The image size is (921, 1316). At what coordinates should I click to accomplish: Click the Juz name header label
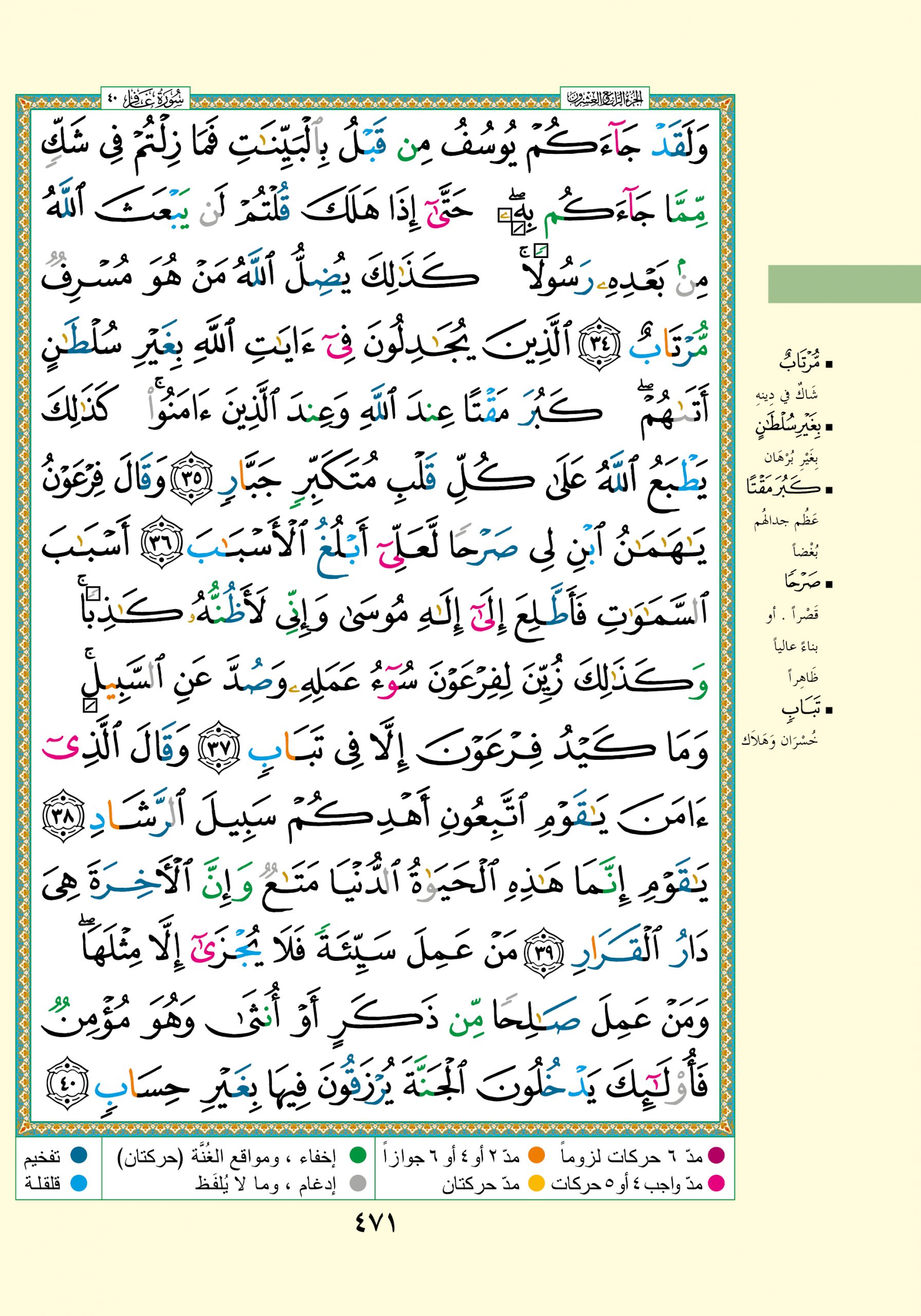pyautogui.click(x=604, y=98)
